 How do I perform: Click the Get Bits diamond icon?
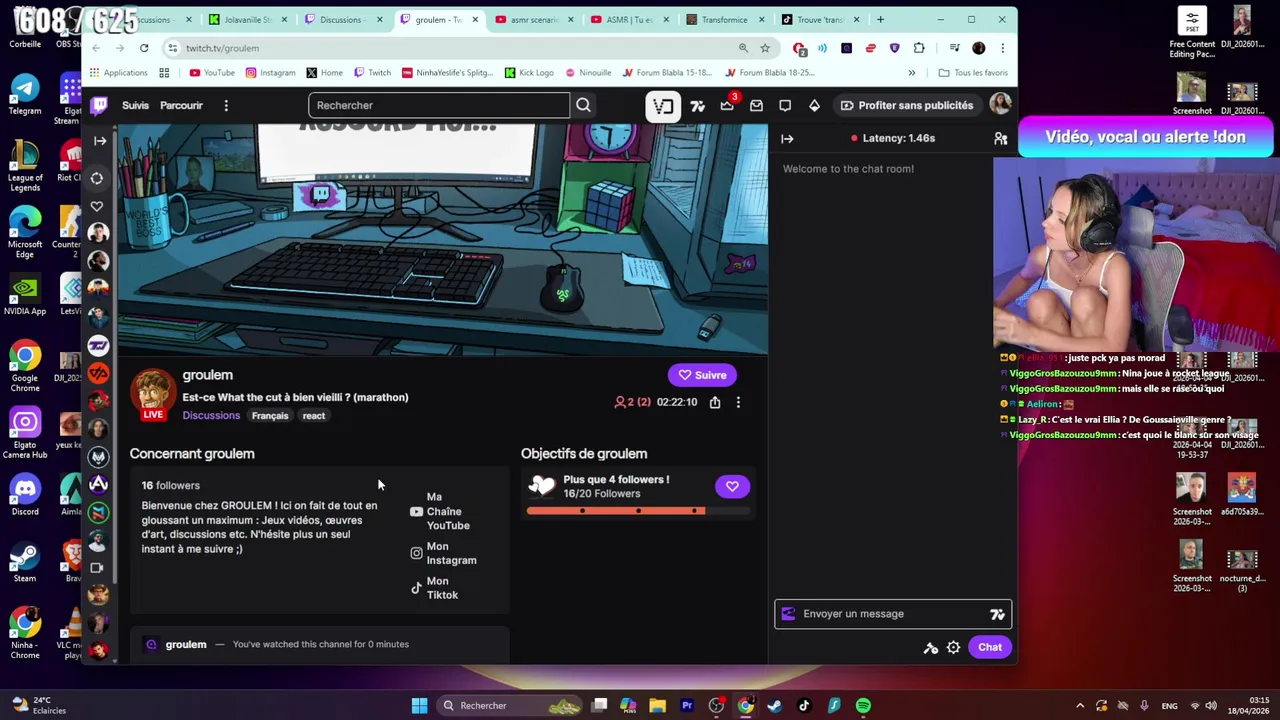(x=814, y=105)
